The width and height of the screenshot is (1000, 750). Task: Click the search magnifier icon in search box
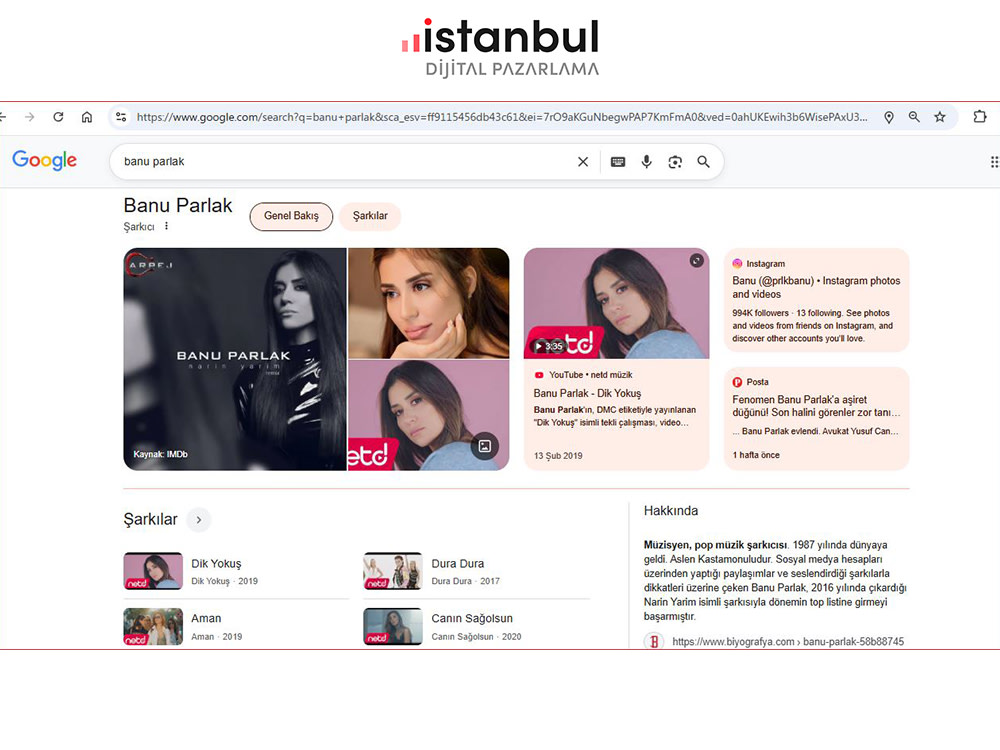tap(703, 162)
